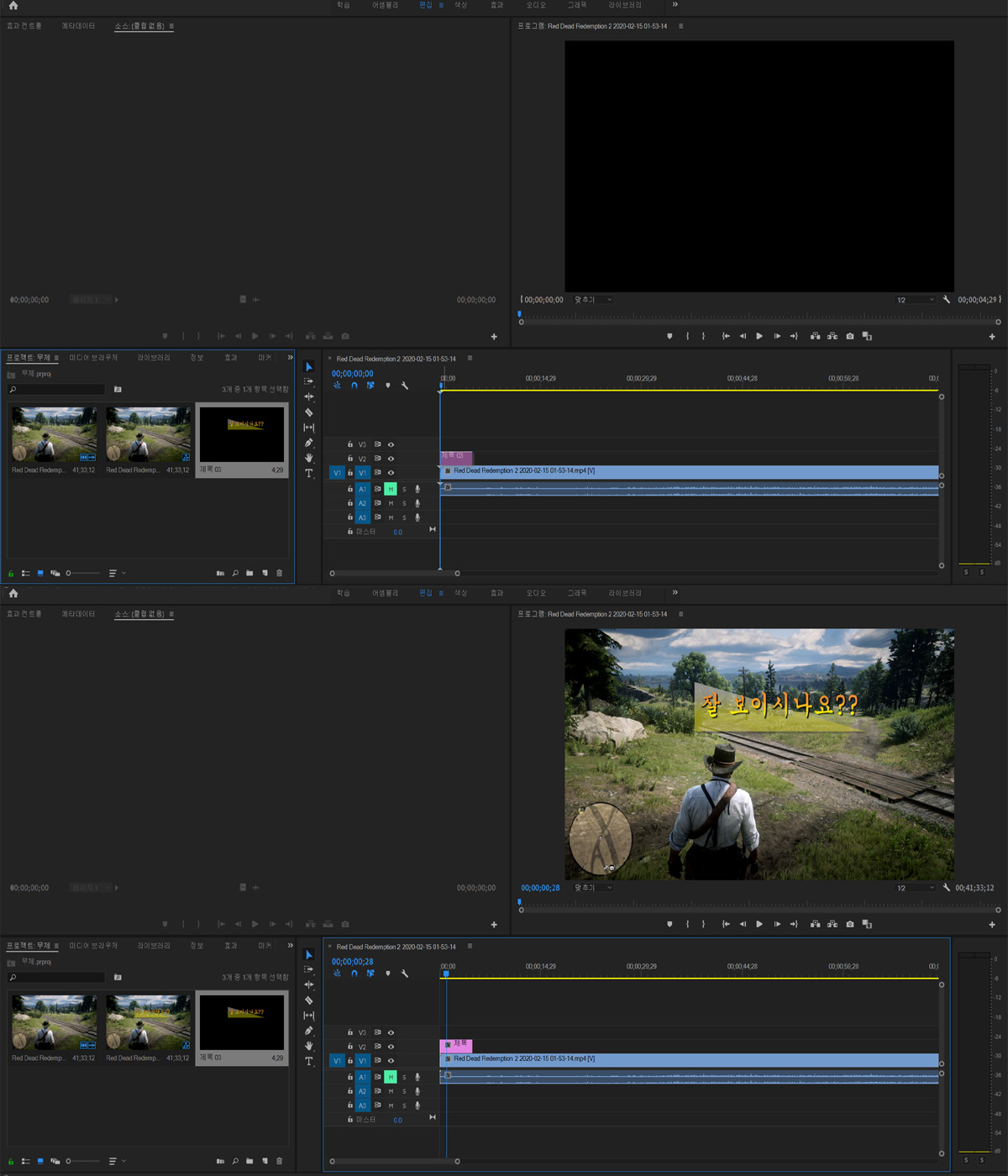Switch to 메타데이터 tab in the upper window

78,26
